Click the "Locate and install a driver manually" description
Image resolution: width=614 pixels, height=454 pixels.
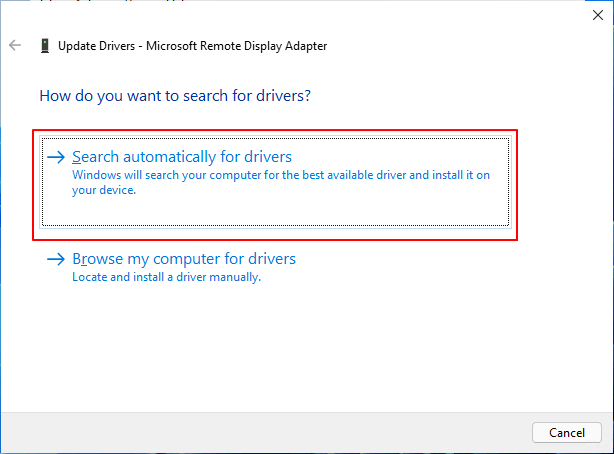pos(166,277)
